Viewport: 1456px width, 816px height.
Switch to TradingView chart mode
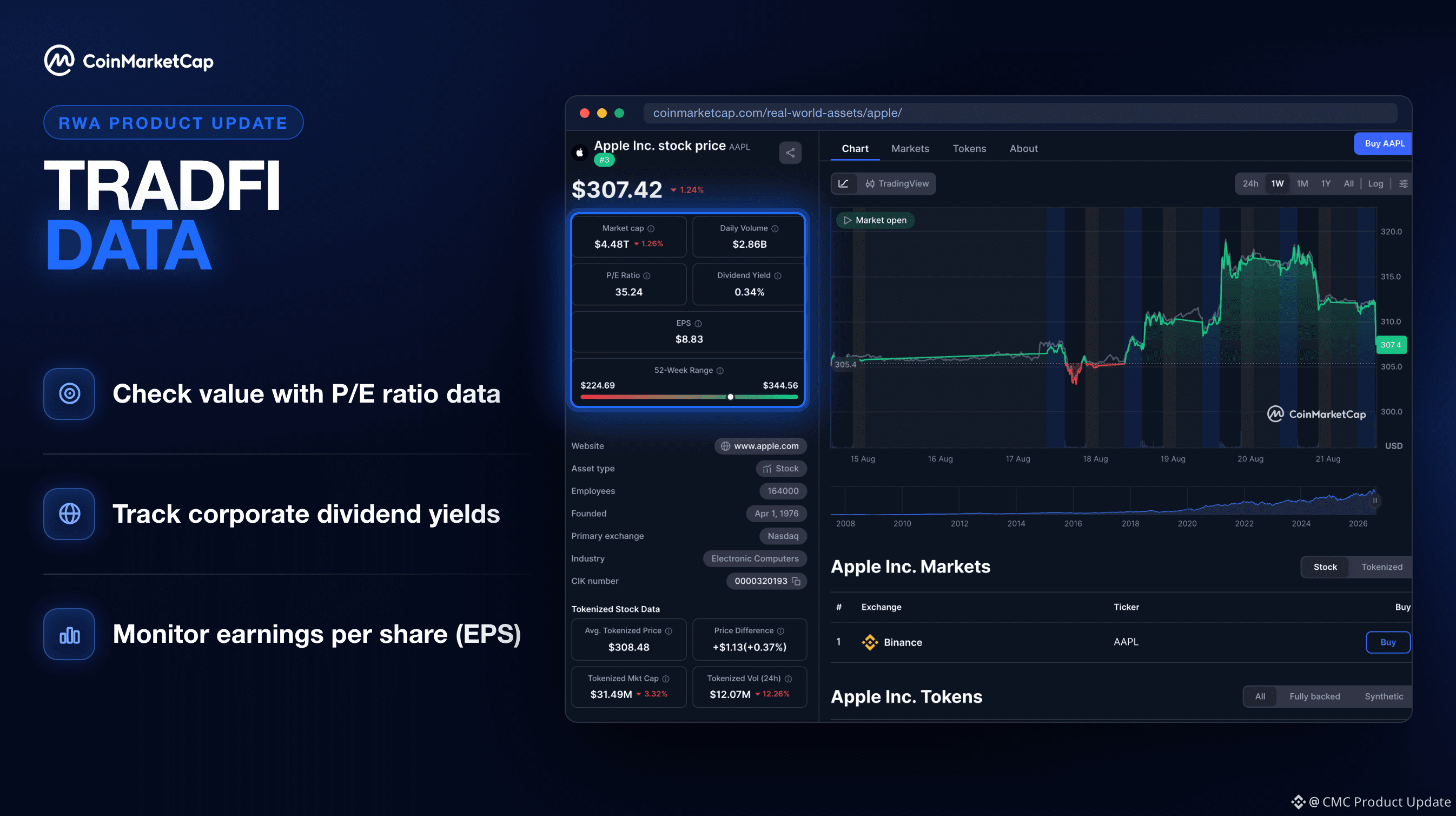(897, 184)
